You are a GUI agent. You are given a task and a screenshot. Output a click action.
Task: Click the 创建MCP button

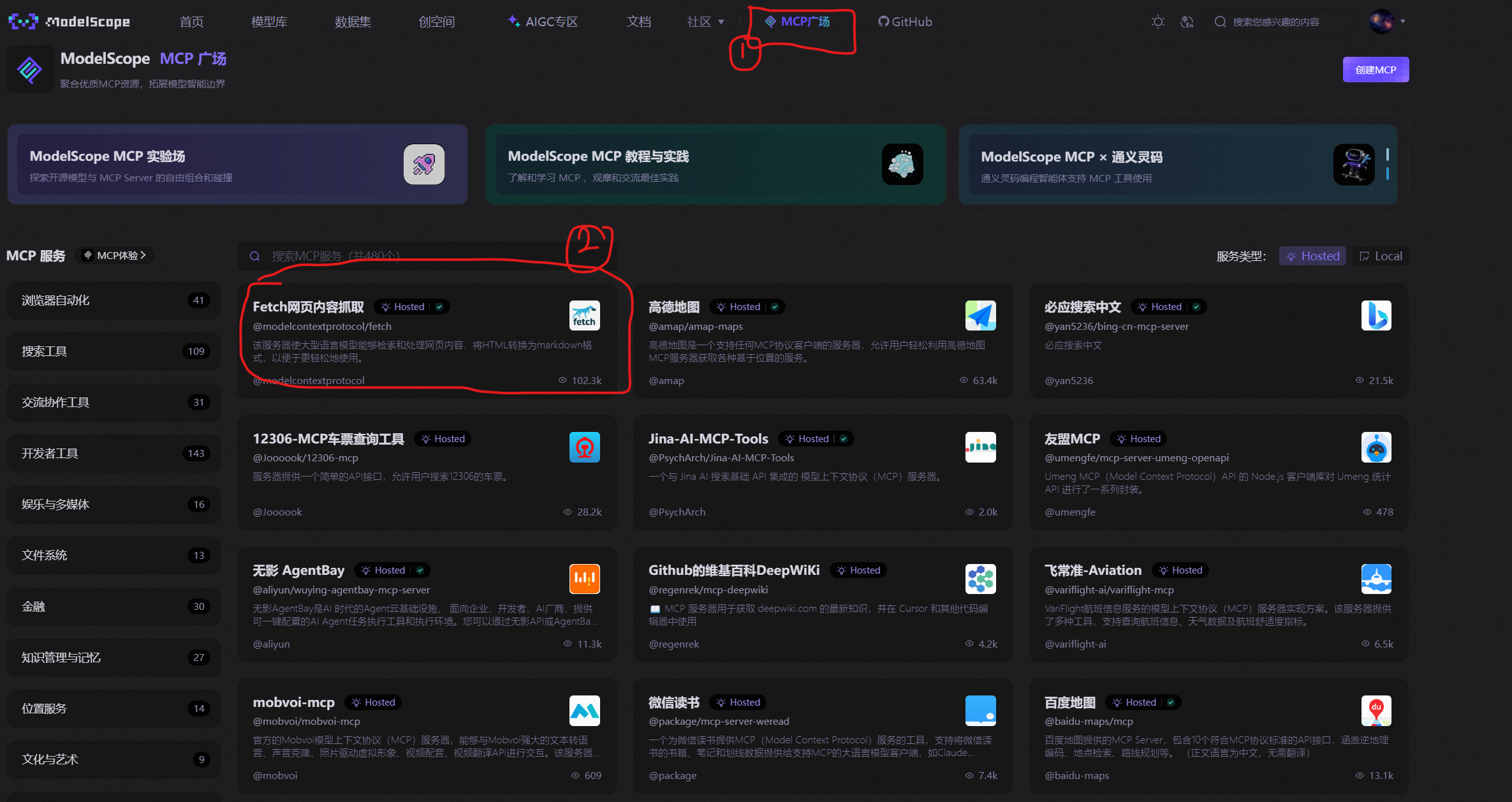coord(1376,70)
